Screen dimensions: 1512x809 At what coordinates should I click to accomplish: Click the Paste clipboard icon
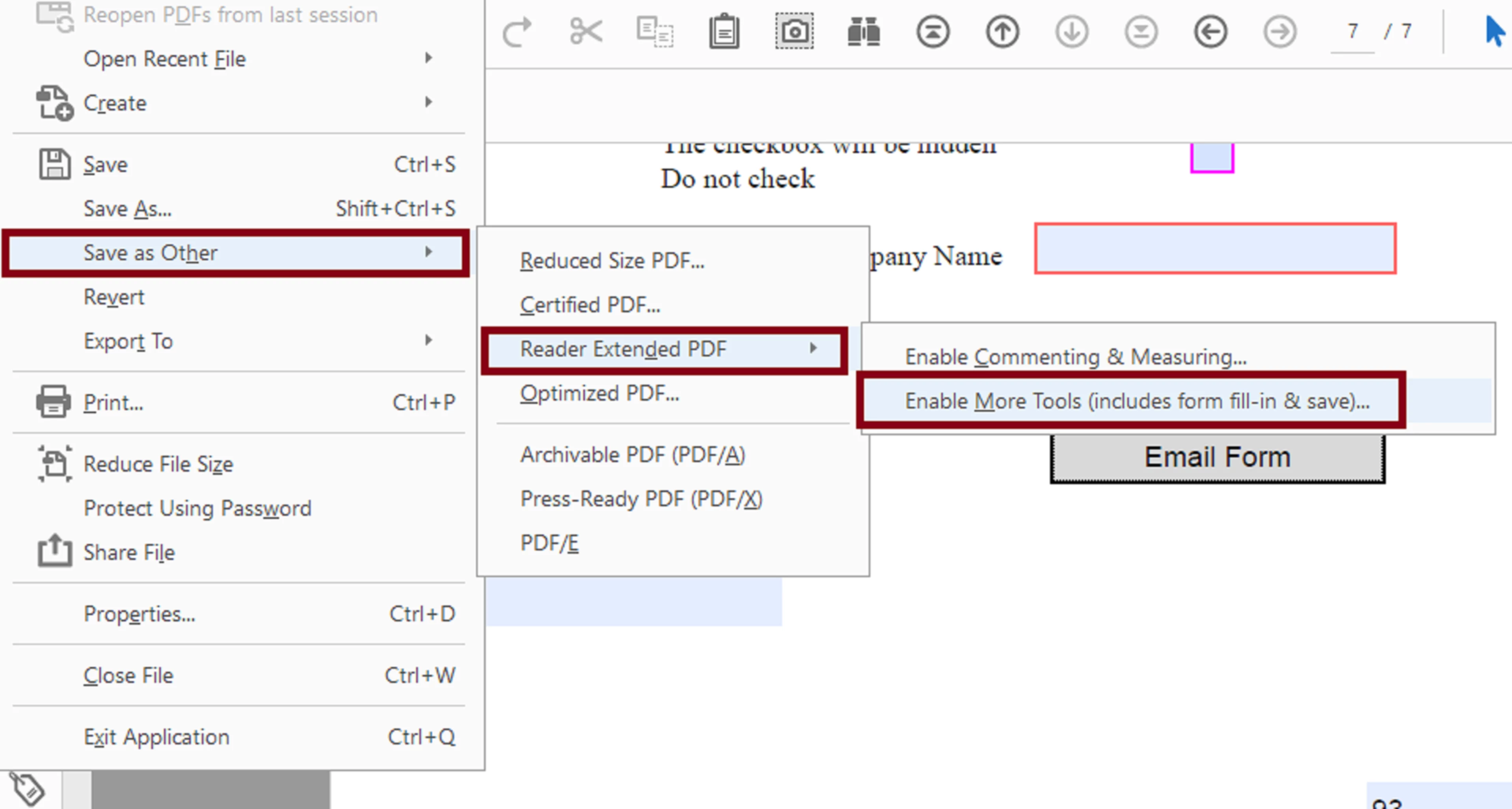point(724,32)
